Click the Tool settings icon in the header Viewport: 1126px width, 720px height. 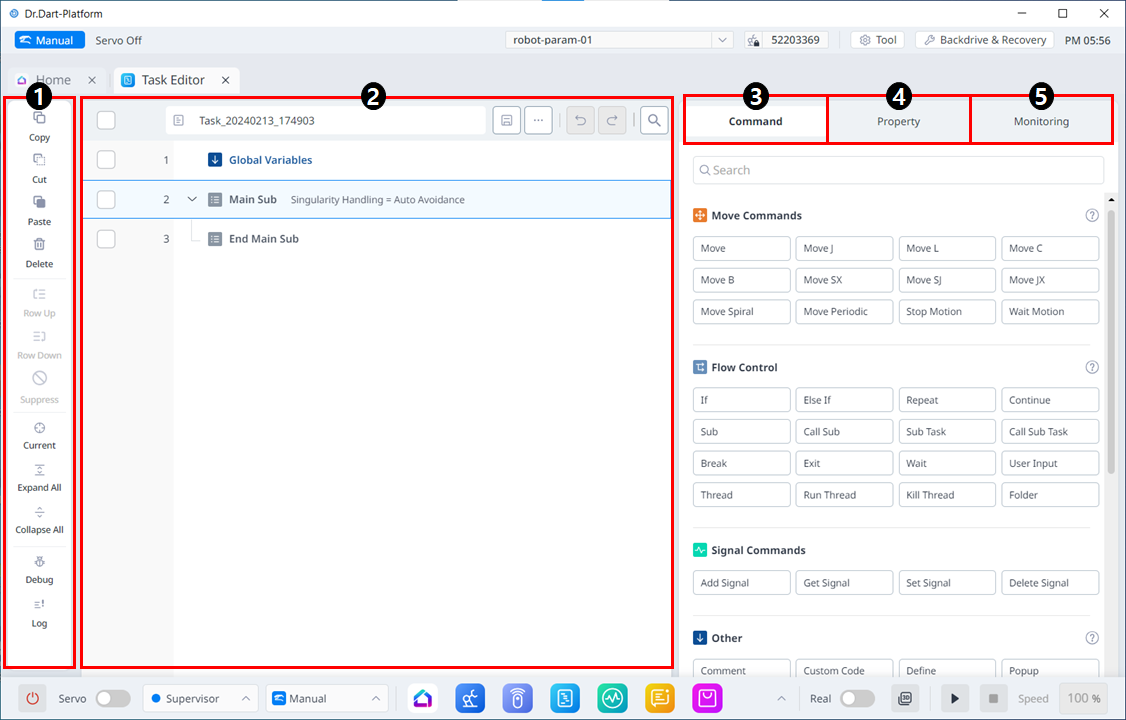tap(877, 40)
